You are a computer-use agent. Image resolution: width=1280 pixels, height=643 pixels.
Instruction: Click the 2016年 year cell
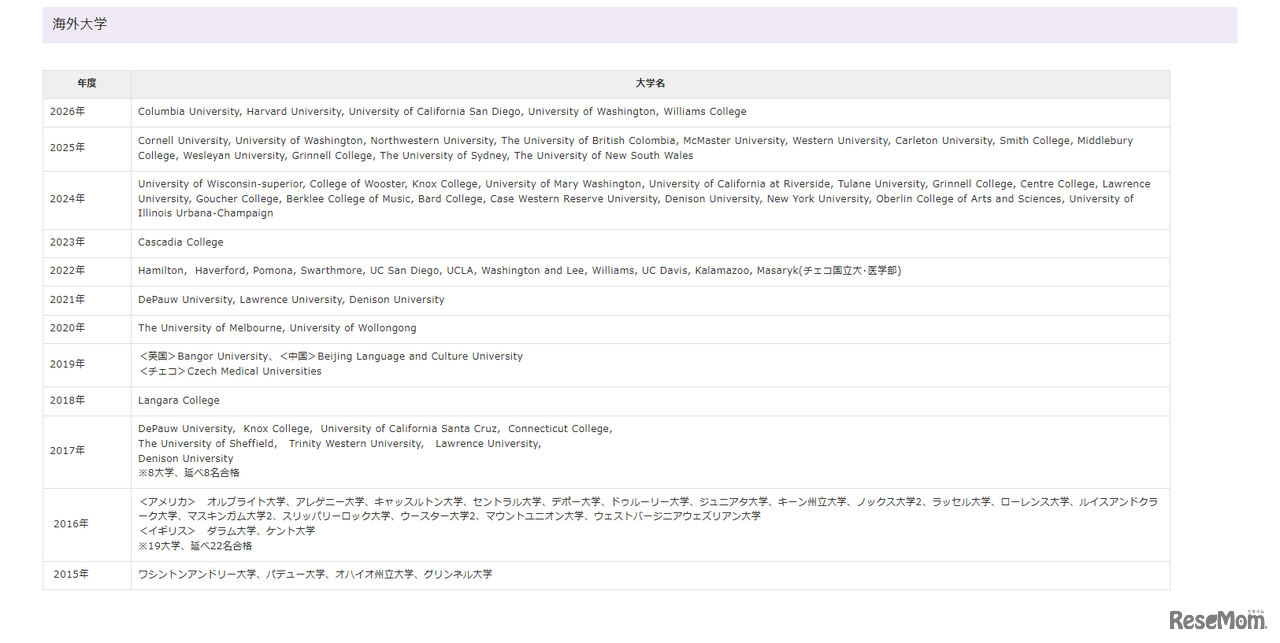tap(87, 524)
